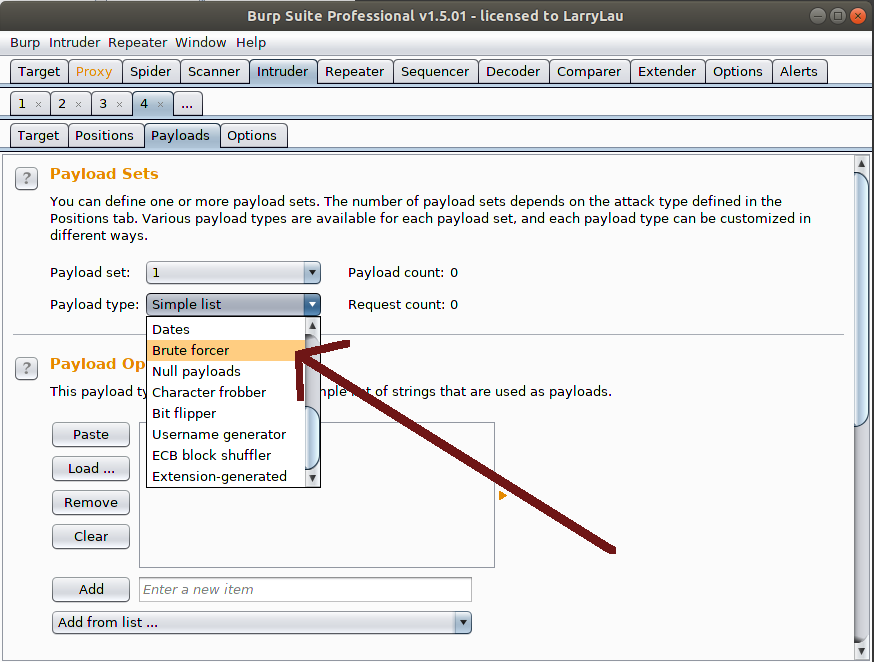The image size is (874, 662).
Task: Close Intruder attack tab 3
Action: 119,104
